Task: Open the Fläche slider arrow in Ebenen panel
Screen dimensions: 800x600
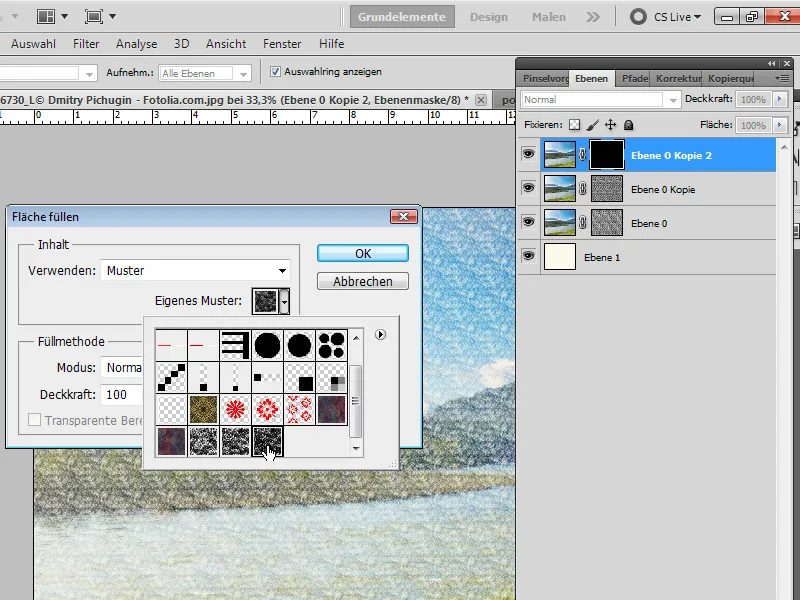Action: (x=779, y=125)
